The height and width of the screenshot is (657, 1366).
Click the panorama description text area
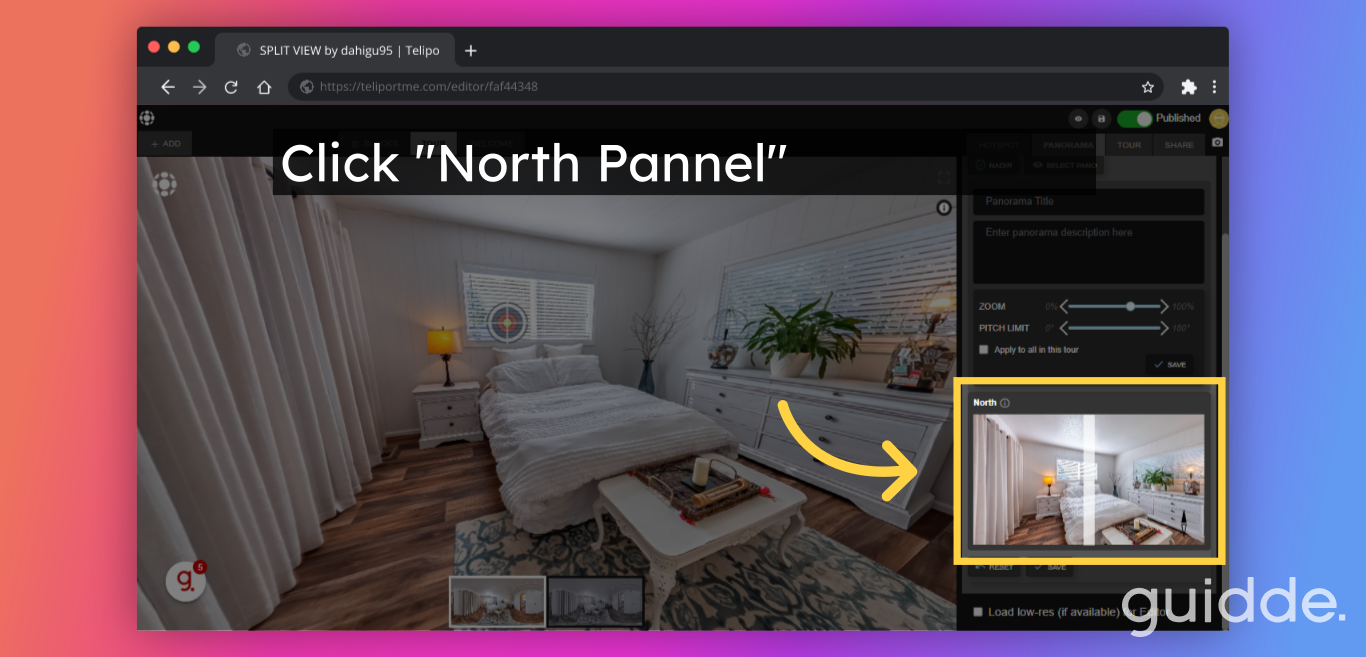1088,252
